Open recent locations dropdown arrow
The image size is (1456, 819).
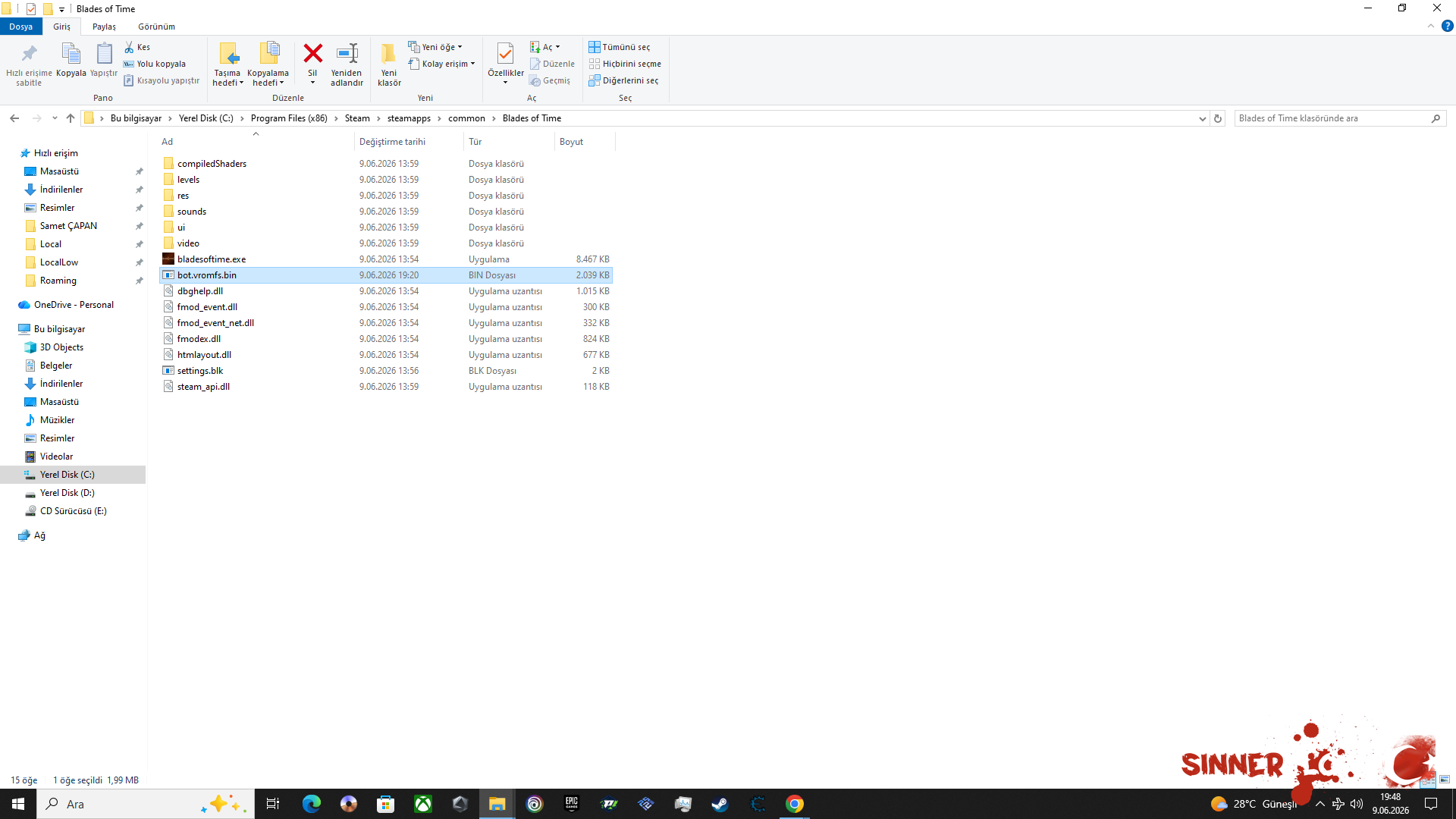pos(55,118)
